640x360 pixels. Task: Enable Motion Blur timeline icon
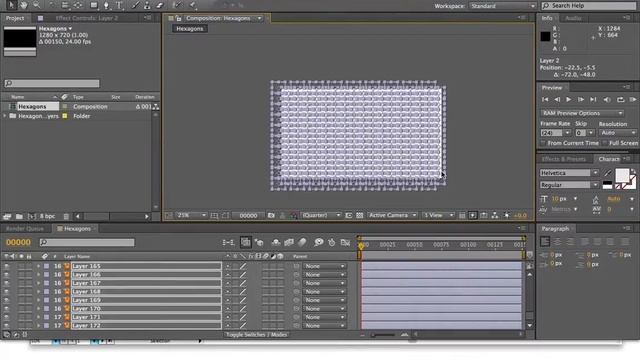click(302, 242)
